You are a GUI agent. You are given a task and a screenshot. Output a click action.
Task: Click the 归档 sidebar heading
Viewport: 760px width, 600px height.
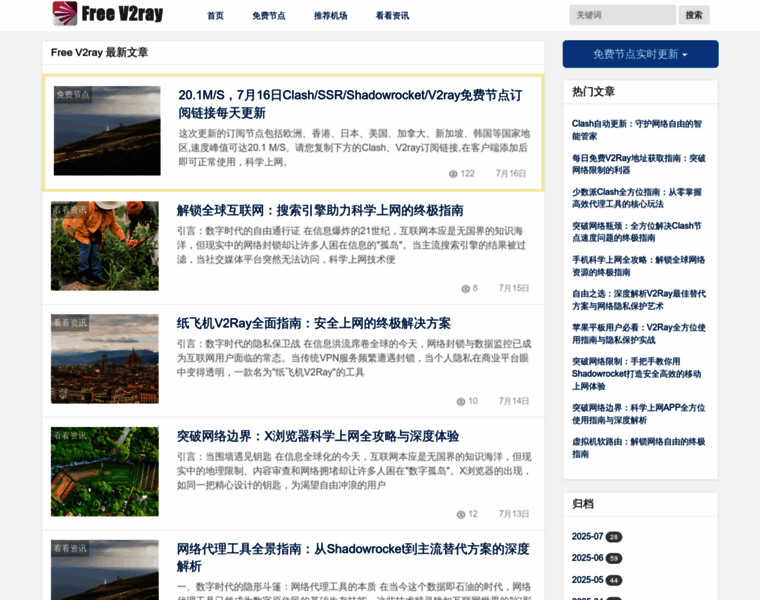(x=583, y=504)
